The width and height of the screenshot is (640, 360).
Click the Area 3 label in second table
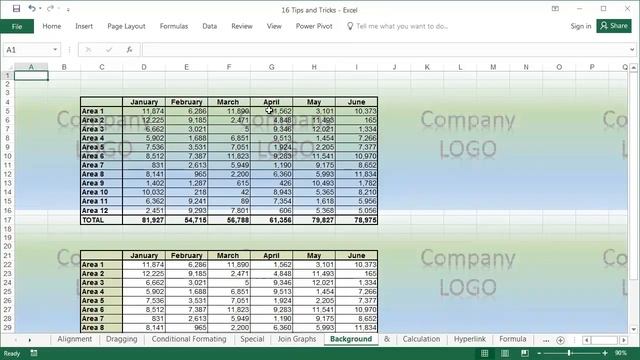pyautogui.click(x=101, y=282)
